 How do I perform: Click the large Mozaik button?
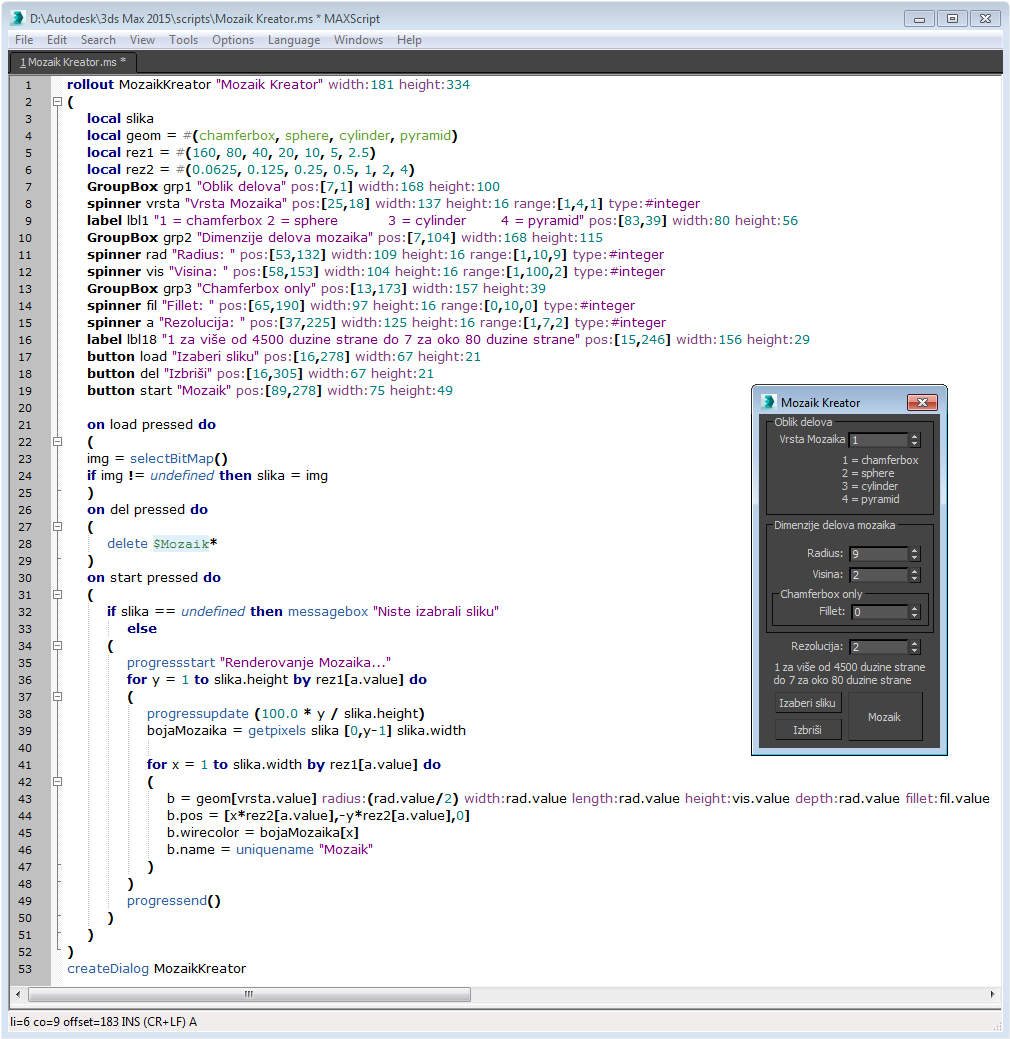click(x=884, y=717)
